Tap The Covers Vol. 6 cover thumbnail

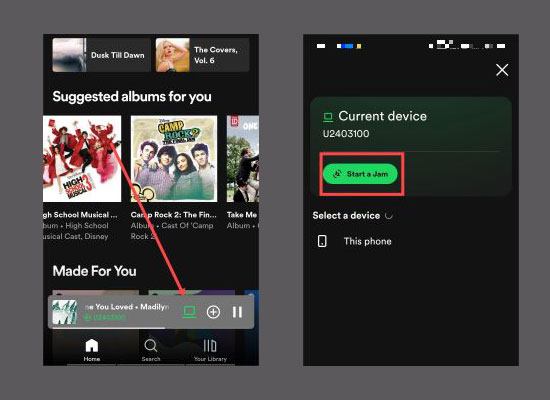[x=173, y=55]
